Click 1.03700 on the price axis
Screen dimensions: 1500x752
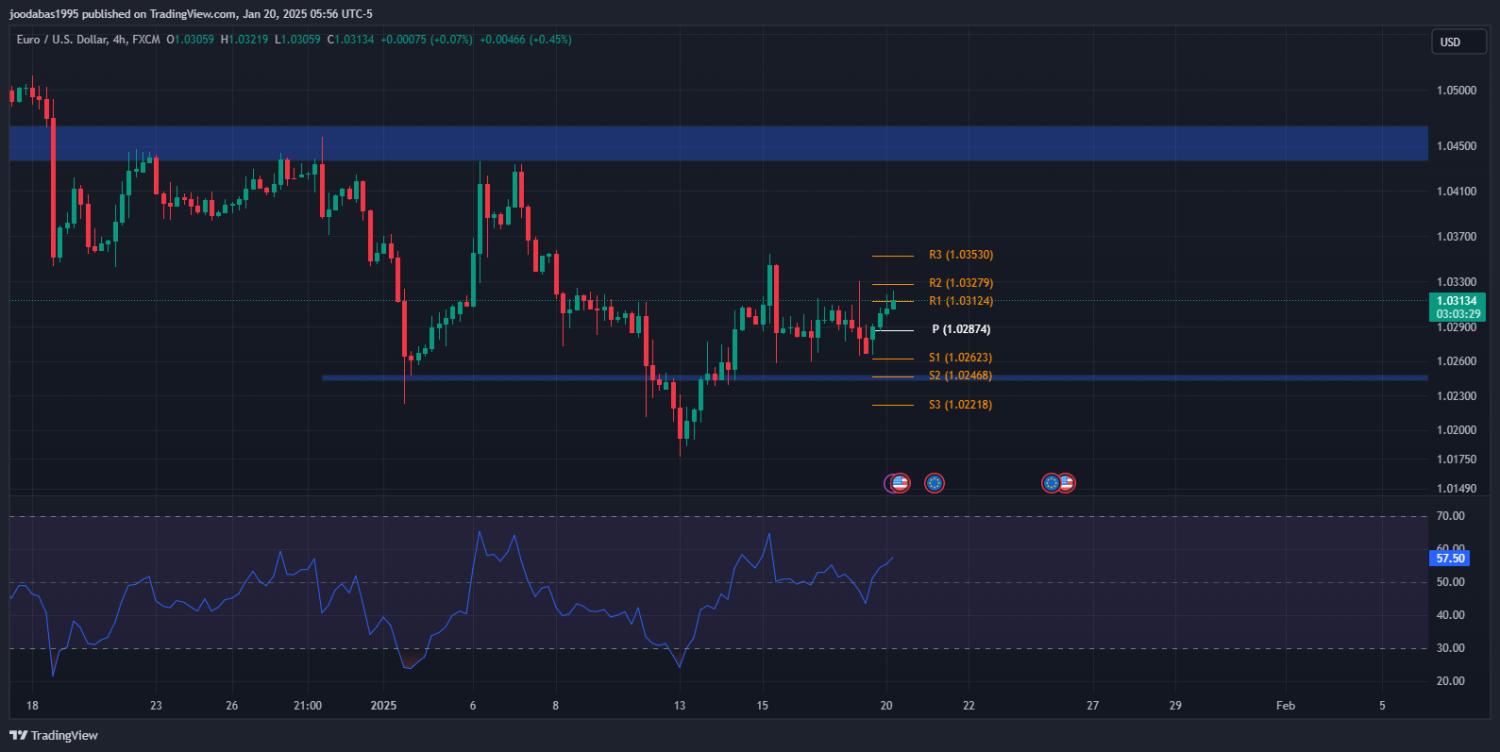1456,237
